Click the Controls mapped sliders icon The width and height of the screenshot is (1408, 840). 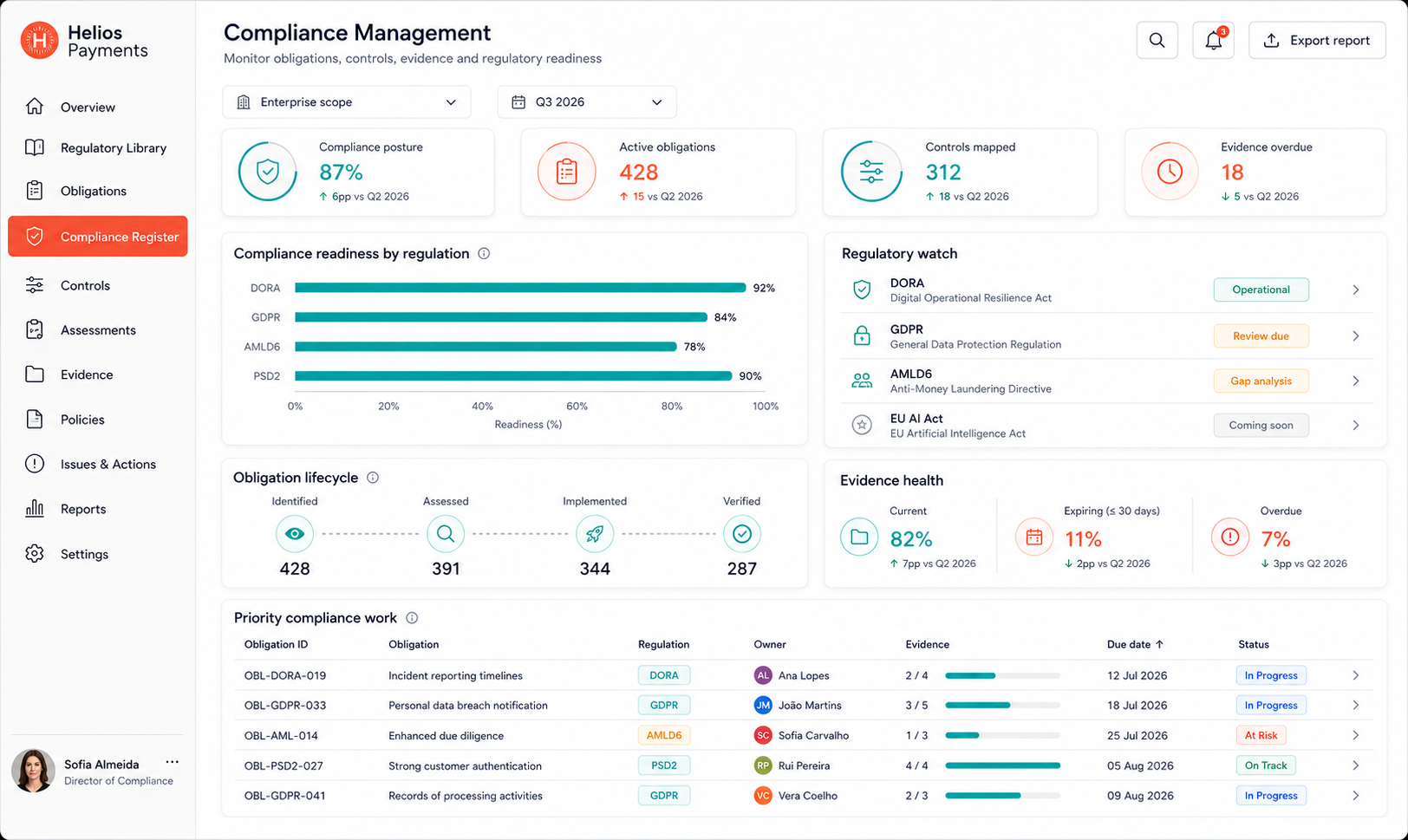871,172
